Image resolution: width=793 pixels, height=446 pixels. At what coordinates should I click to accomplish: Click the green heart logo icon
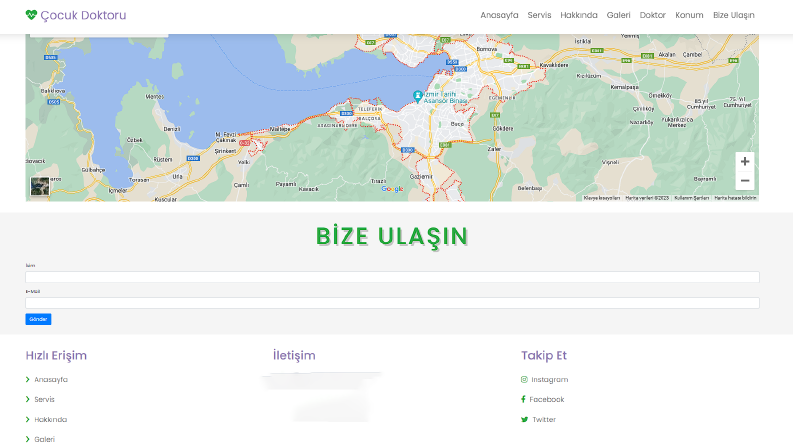(x=31, y=15)
